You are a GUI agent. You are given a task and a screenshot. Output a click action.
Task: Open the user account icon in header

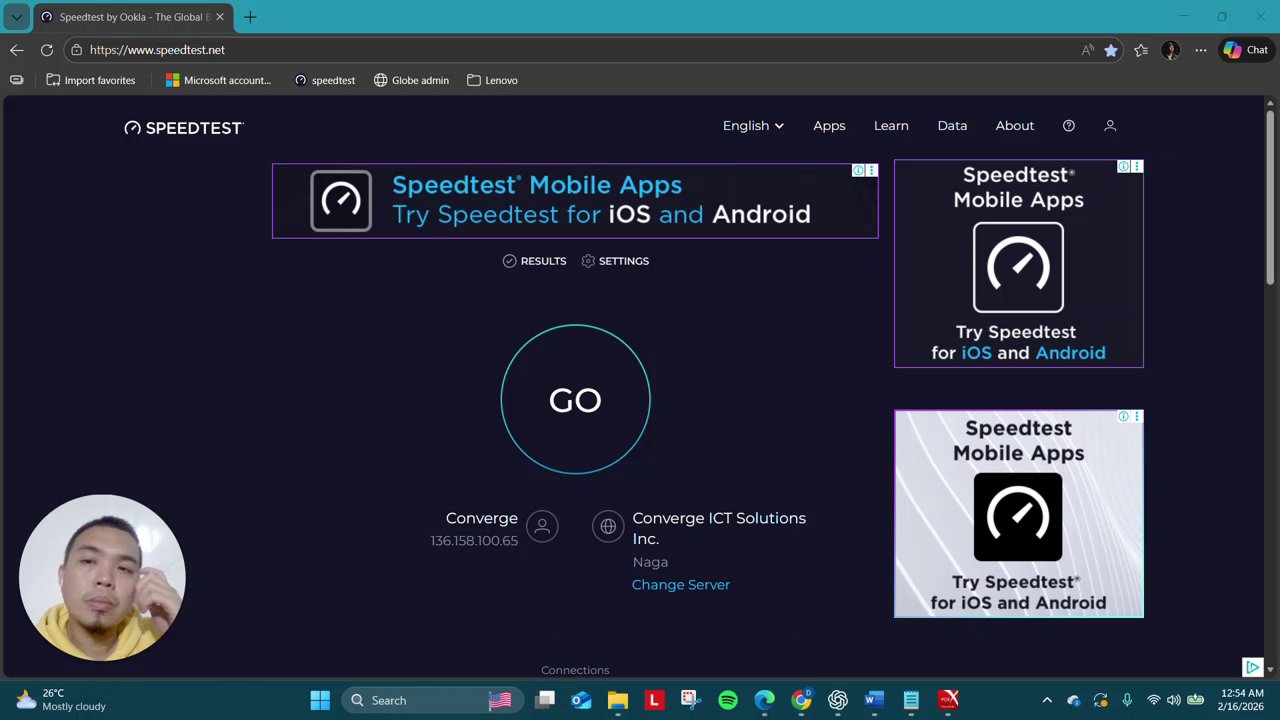click(1110, 126)
